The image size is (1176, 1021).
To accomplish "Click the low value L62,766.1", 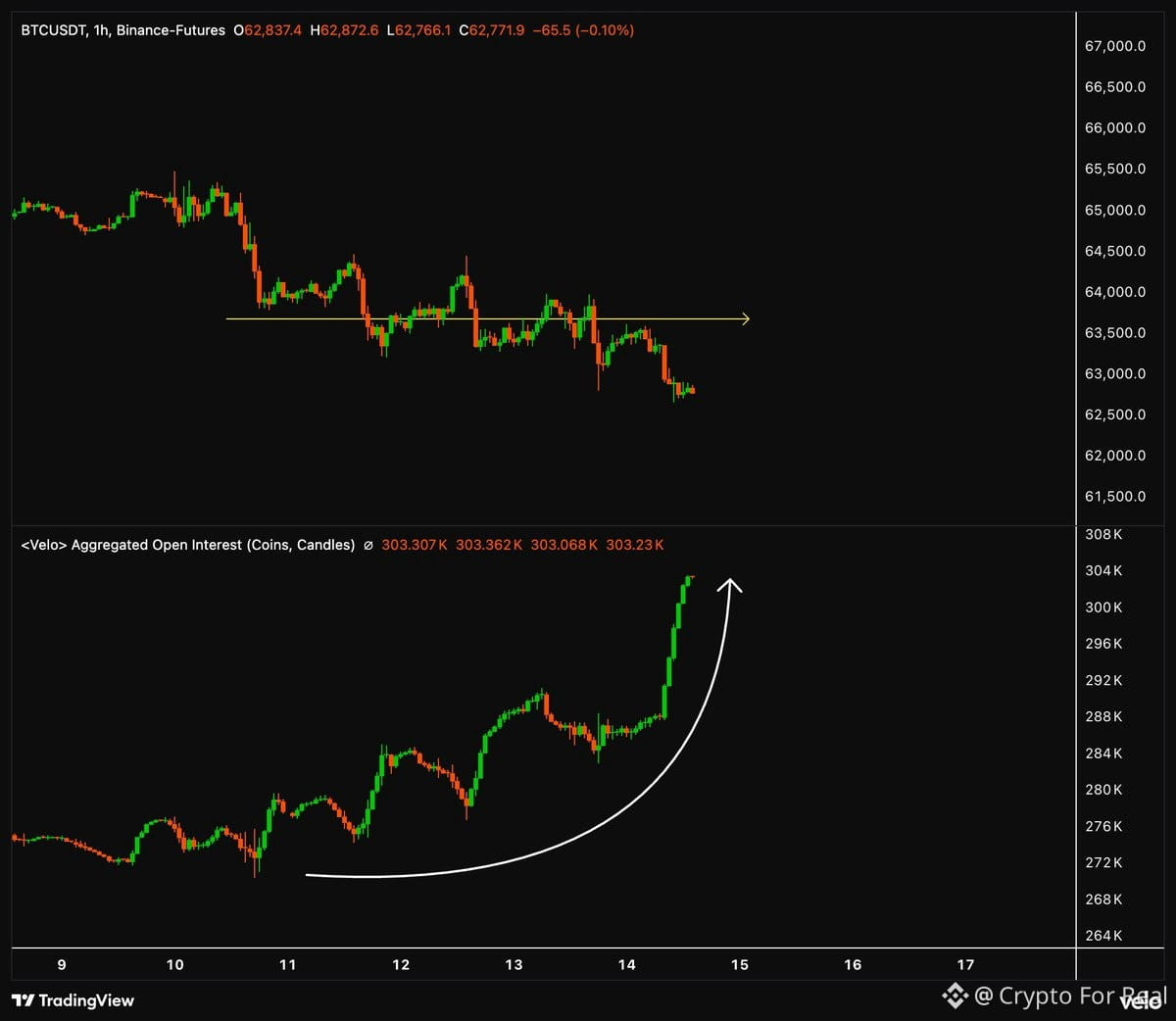I will pyautogui.click(x=419, y=30).
